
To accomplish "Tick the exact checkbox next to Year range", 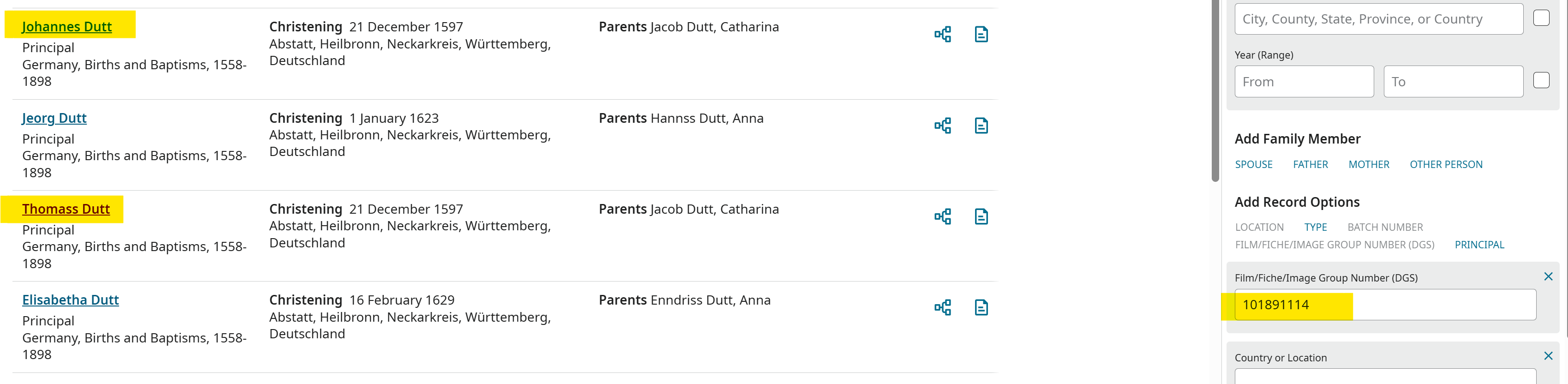I will (1541, 80).
